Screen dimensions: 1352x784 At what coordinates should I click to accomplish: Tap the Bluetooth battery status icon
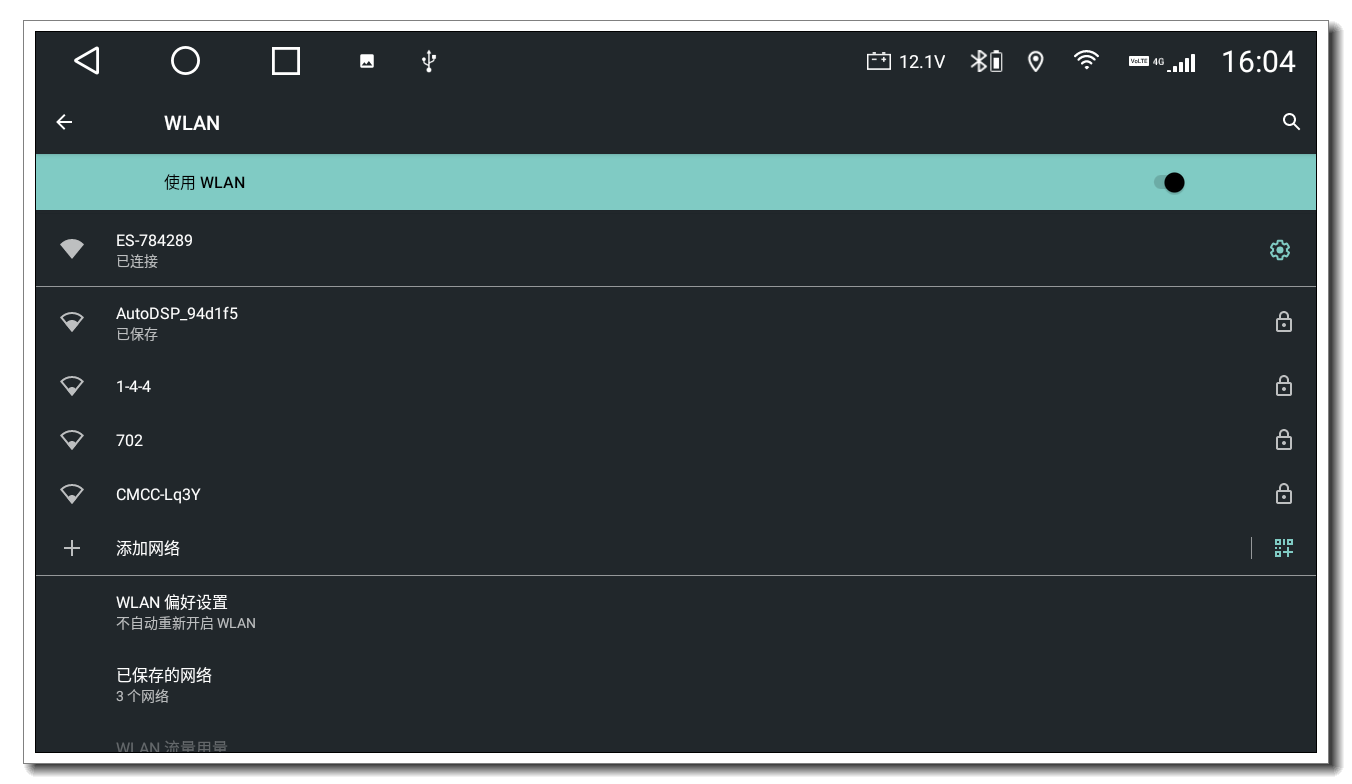(986, 61)
